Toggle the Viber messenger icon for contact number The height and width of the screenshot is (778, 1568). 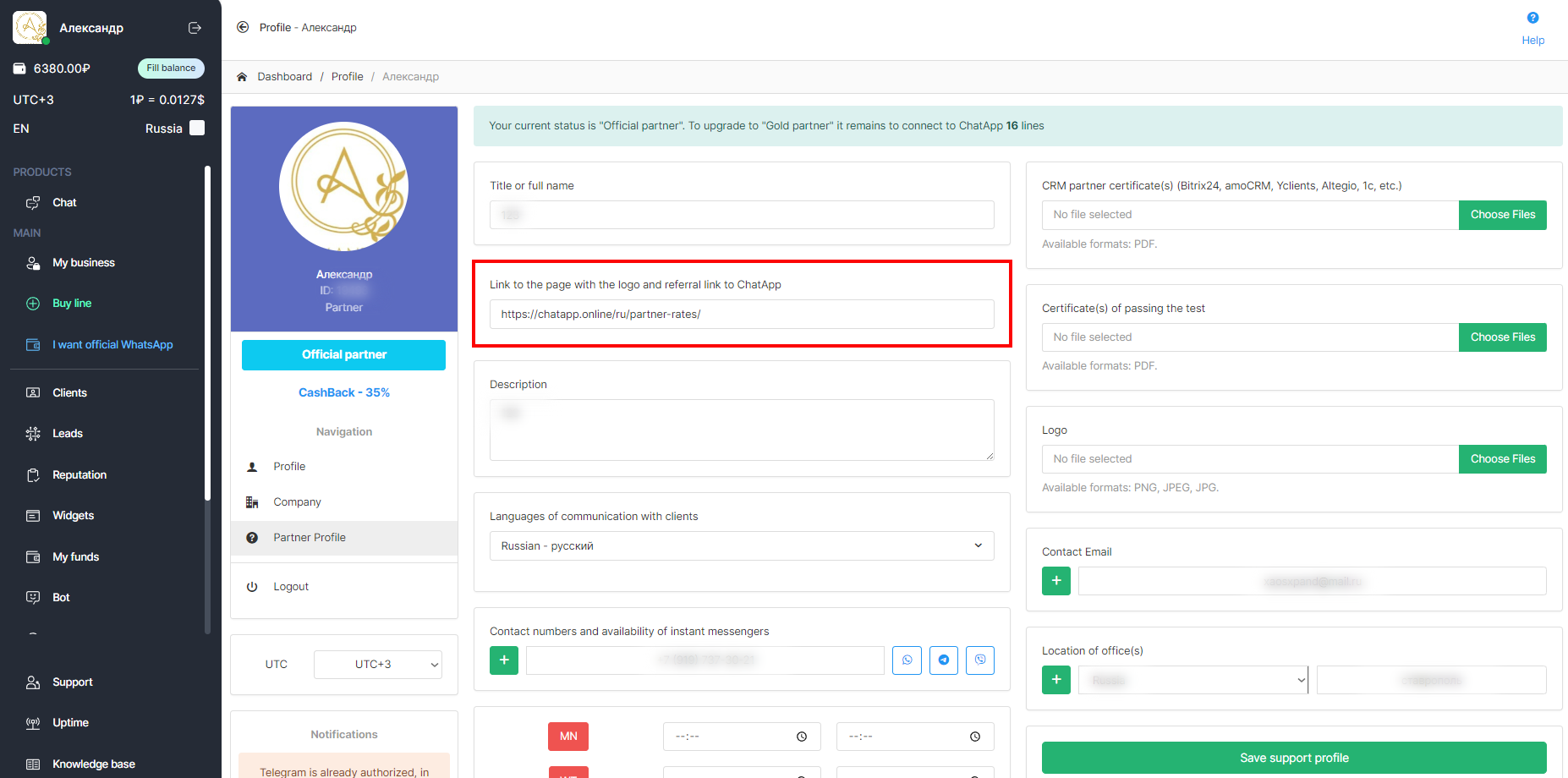(x=979, y=660)
